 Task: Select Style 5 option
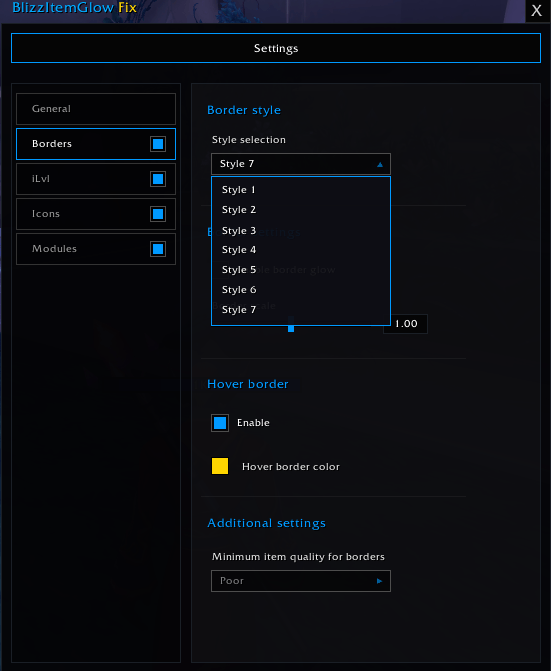pos(301,270)
